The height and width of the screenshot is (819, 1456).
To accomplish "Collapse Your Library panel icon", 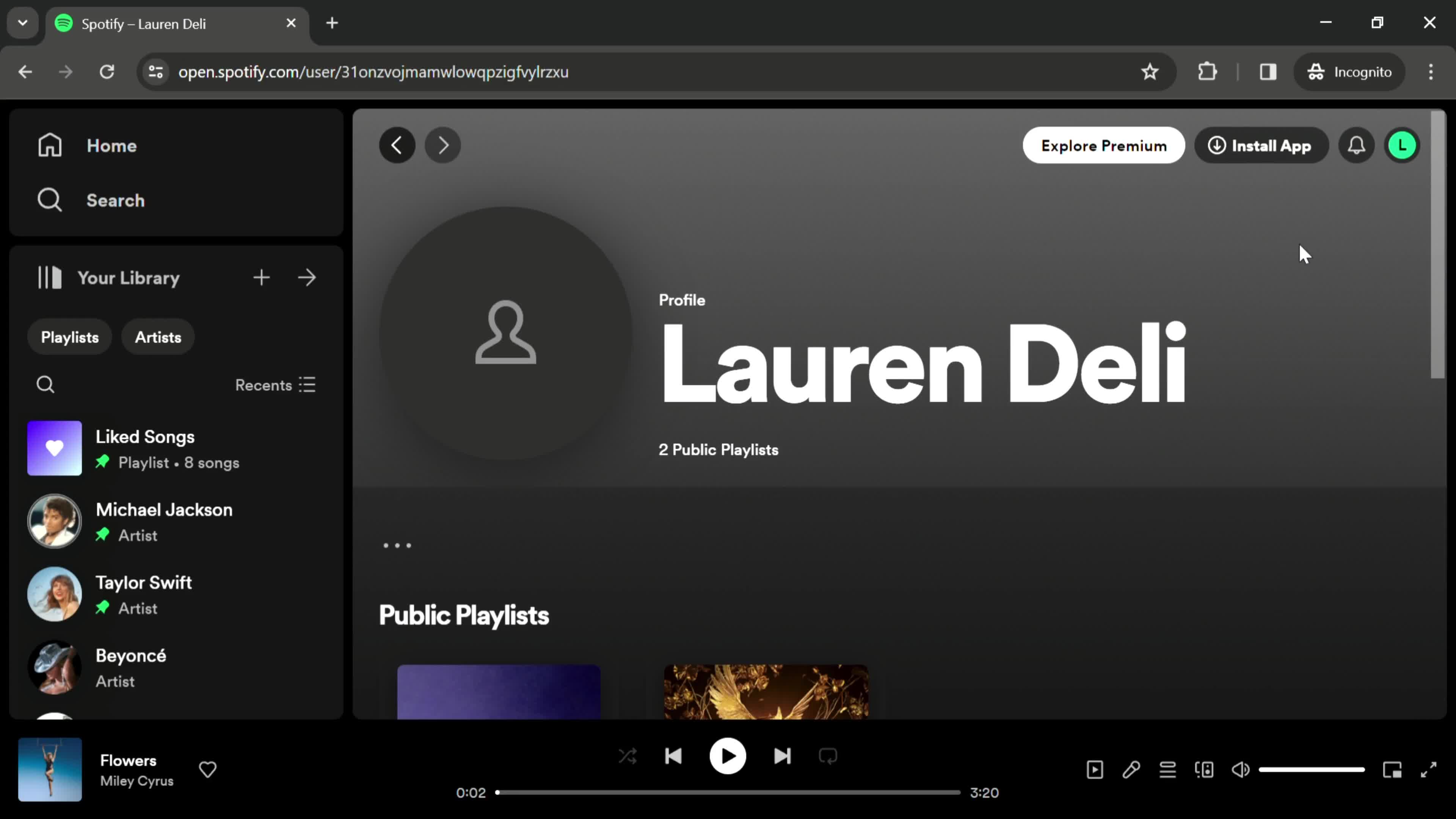I will pos(50,278).
